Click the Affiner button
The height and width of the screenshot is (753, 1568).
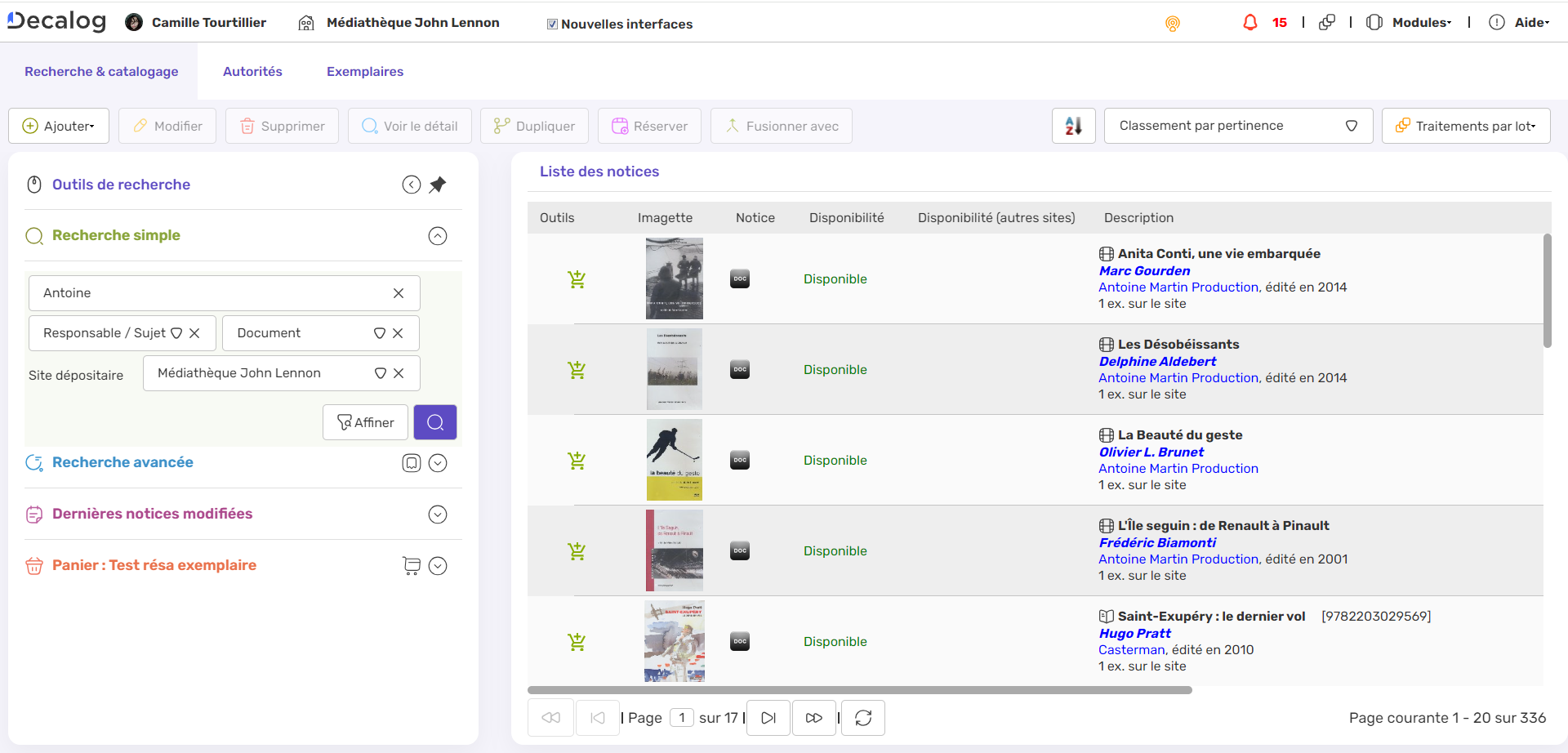coord(365,422)
